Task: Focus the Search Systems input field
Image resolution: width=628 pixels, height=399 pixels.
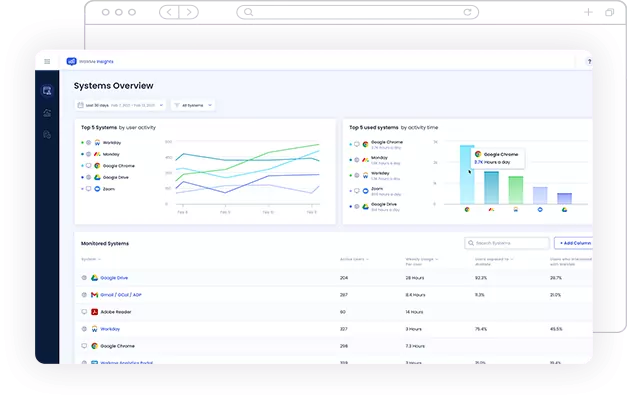Action: [x=507, y=243]
